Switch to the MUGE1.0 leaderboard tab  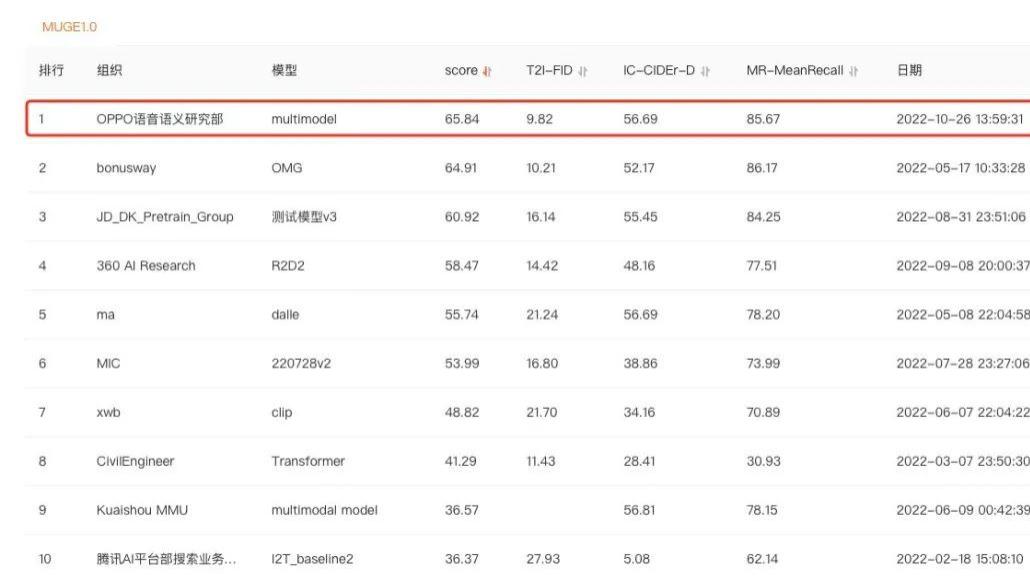point(67,27)
